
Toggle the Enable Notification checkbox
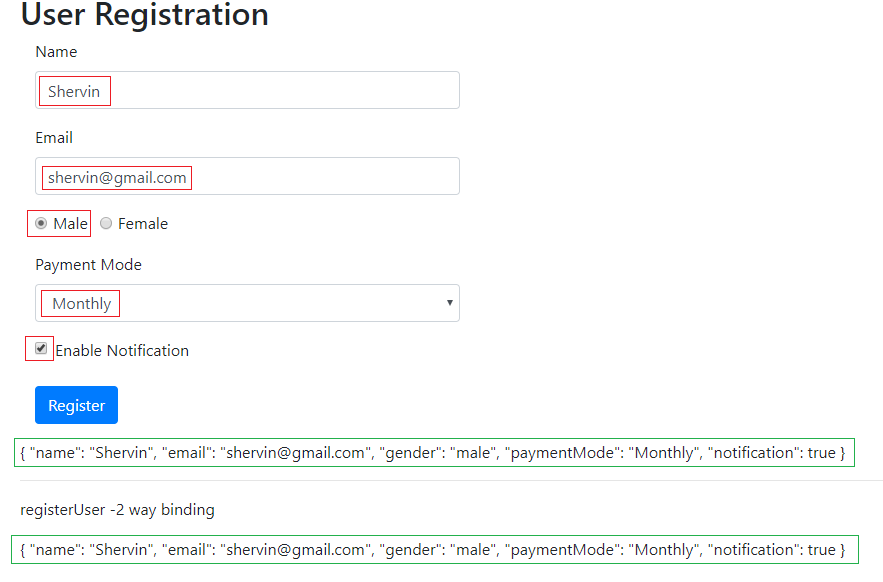click(38, 348)
